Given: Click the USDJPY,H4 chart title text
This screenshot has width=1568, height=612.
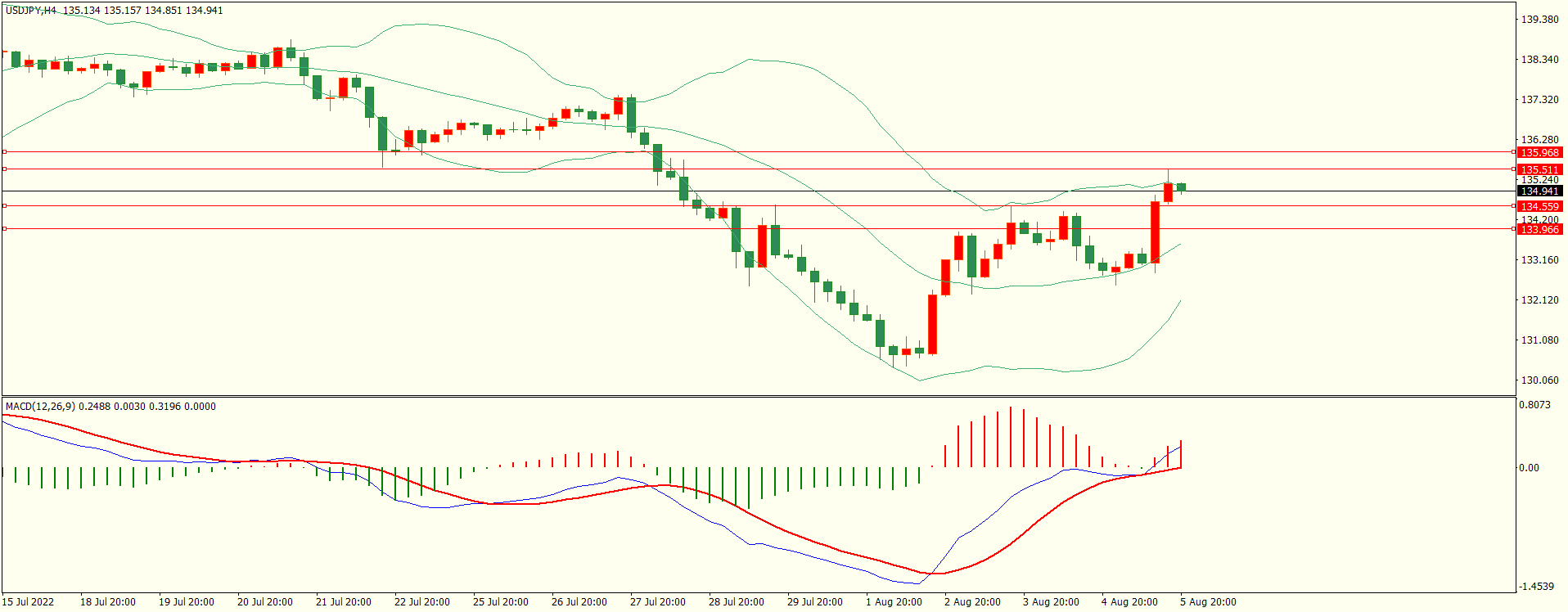Looking at the screenshot, I should pyautogui.click(x=31, y=11).
